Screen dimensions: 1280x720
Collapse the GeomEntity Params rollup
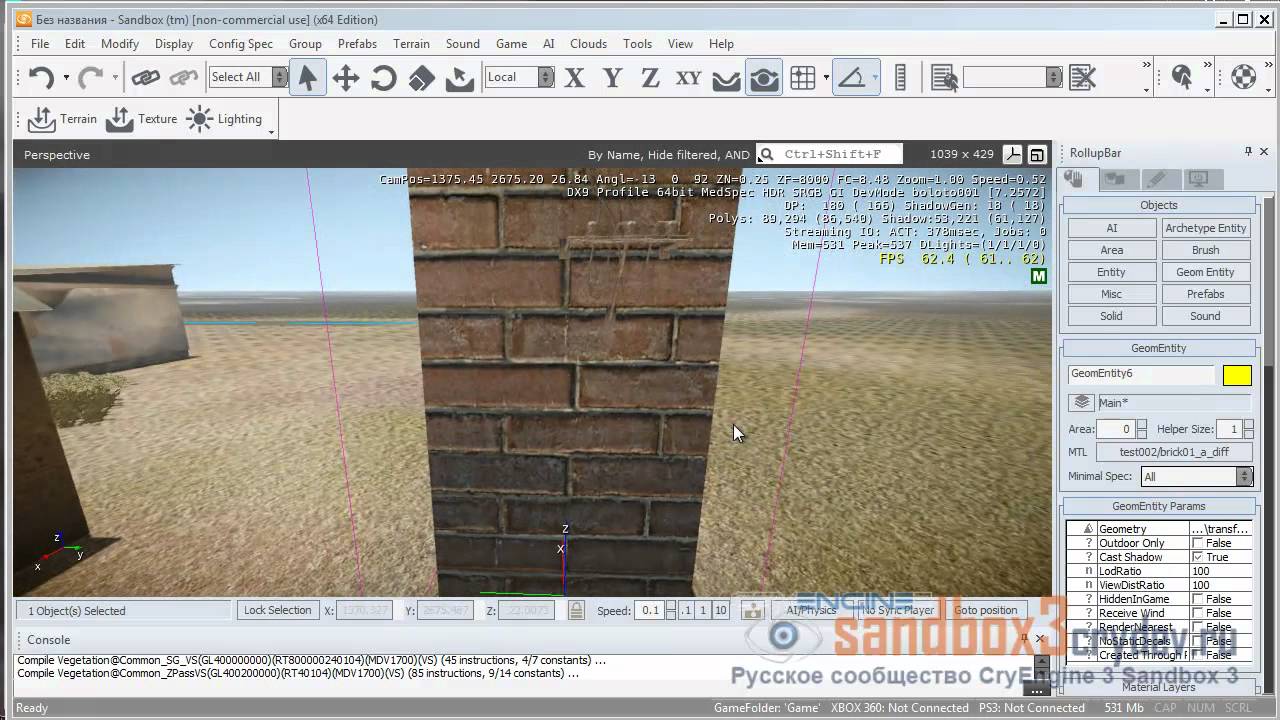pyautogui.click(x=1158, y=506)
